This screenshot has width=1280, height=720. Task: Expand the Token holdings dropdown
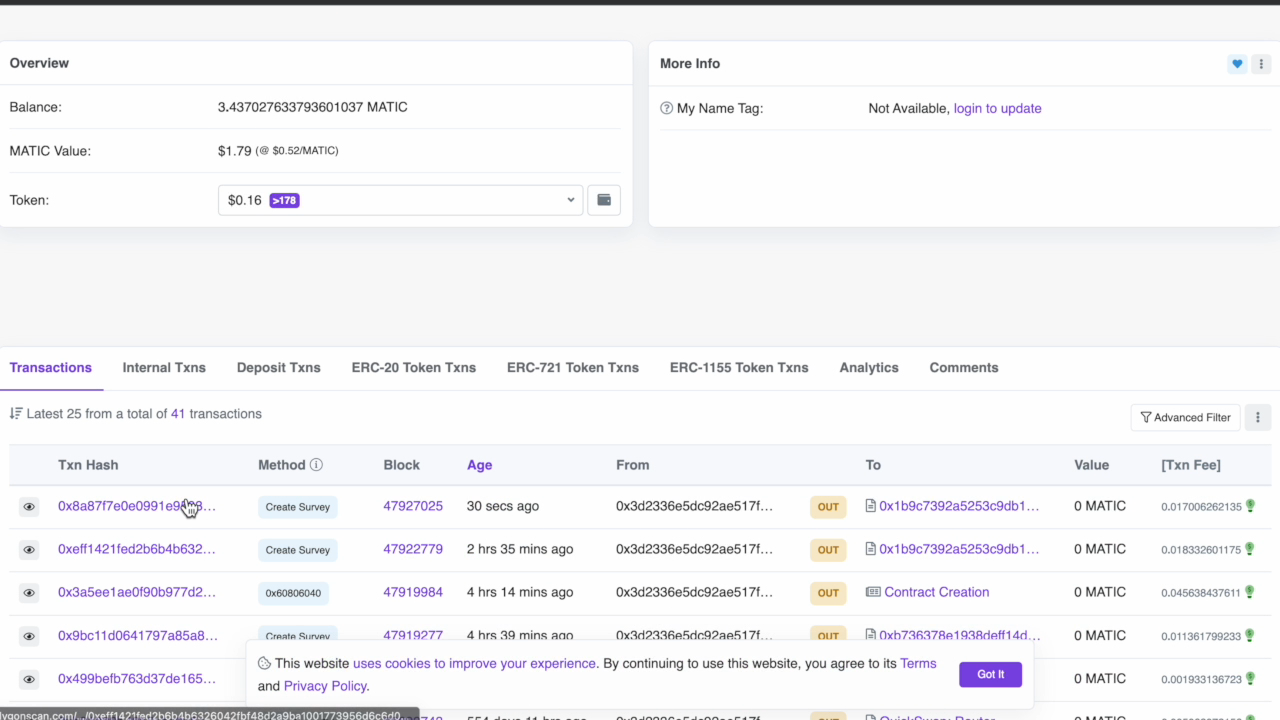(x=400, y=200)
